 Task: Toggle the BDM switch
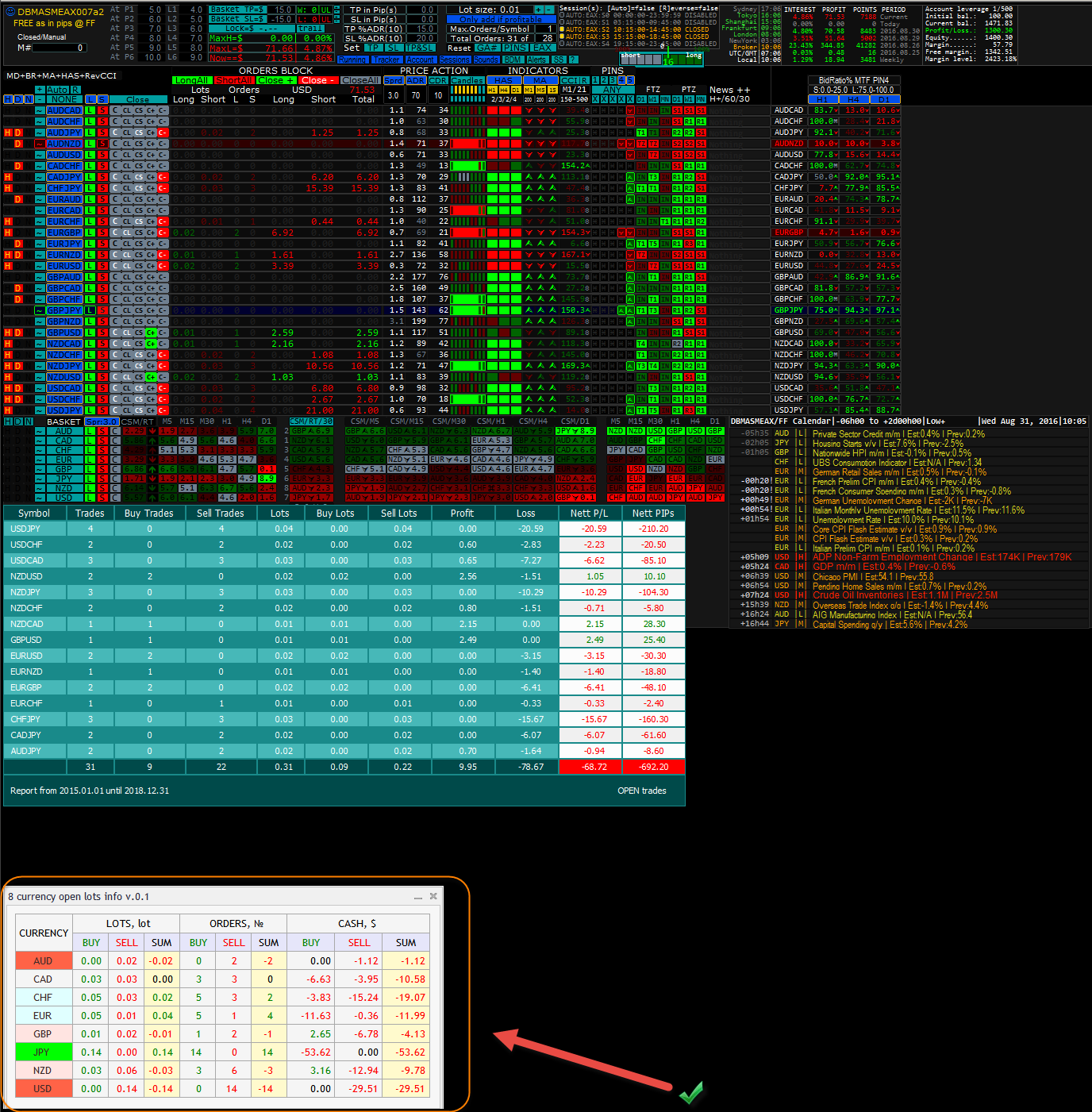513,60
